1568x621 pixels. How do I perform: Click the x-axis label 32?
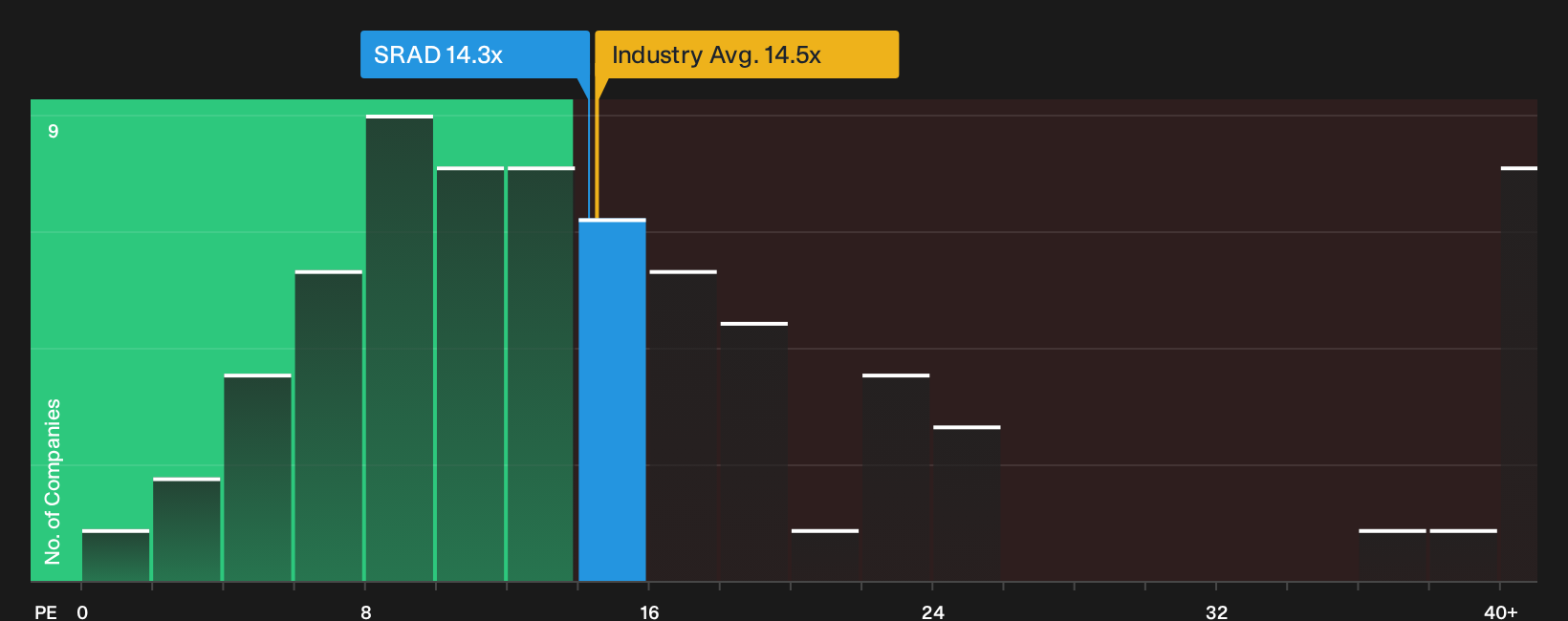(x=1216, y=611)
